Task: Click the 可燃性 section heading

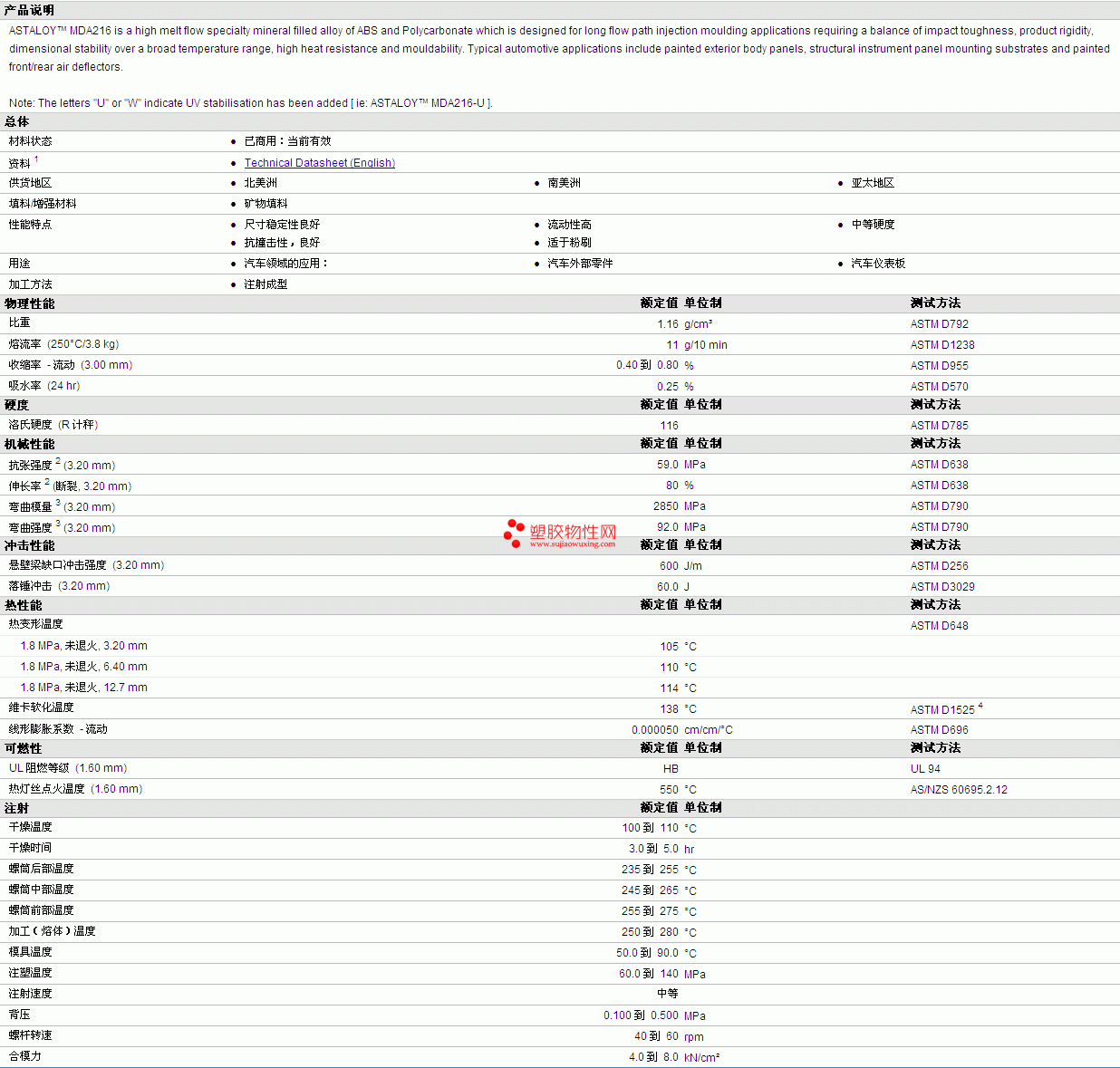Action: coord(23,748)
